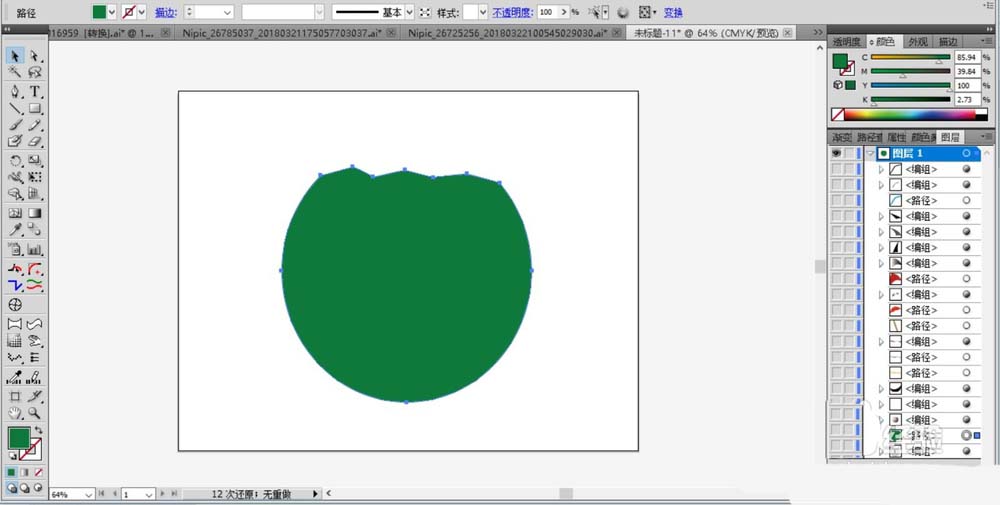Viewport: 1000px width, 505px height.
Task: Switch to the 渐变 panel tab
Action: 842,137
